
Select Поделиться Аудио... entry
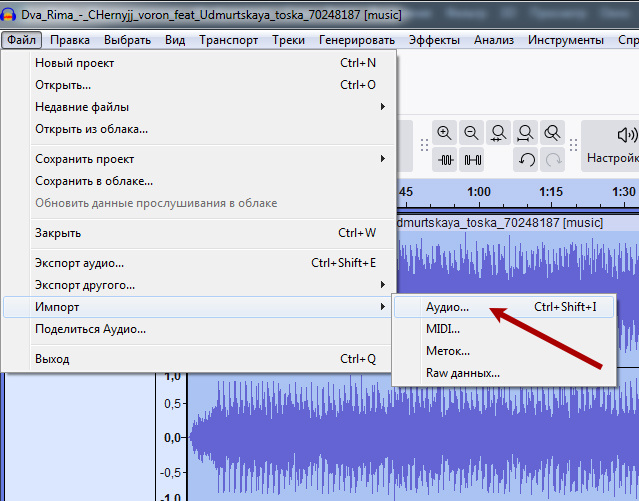(198, 329)
